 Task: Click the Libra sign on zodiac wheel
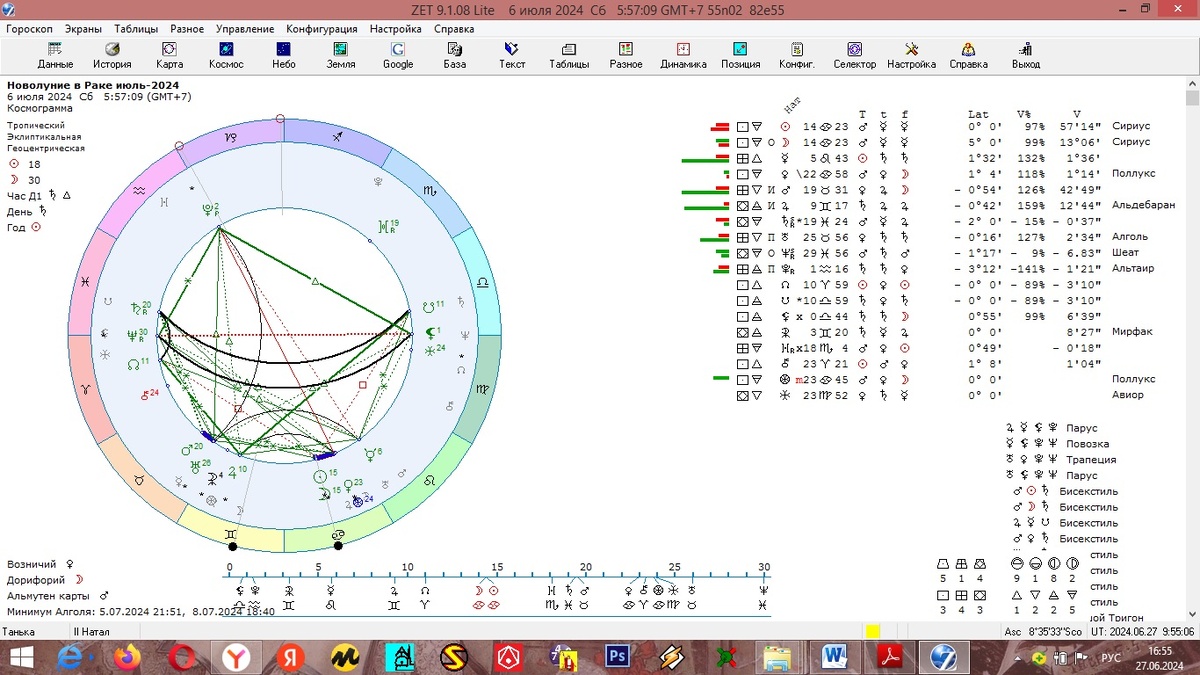click(x=483, y=284)
